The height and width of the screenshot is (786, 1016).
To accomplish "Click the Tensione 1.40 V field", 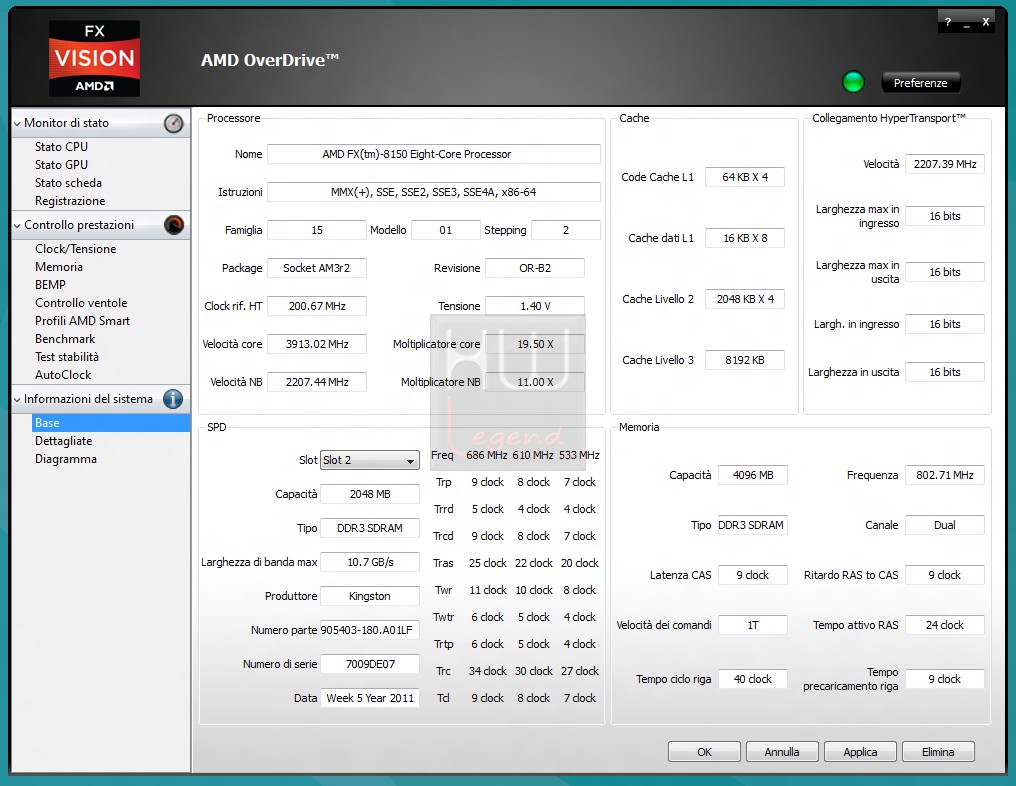I will point(535,306).
